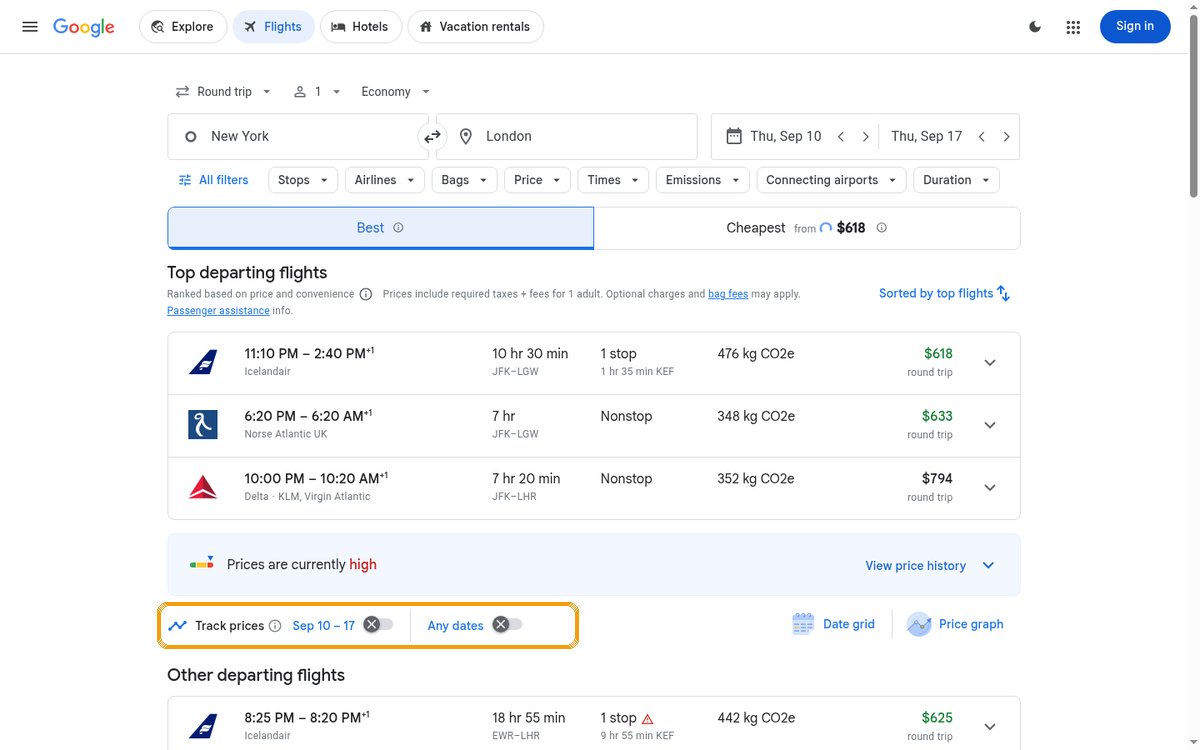Screen dimensions: 1200x750
Task: Show info about Best ranking
Action: point(398,228)
